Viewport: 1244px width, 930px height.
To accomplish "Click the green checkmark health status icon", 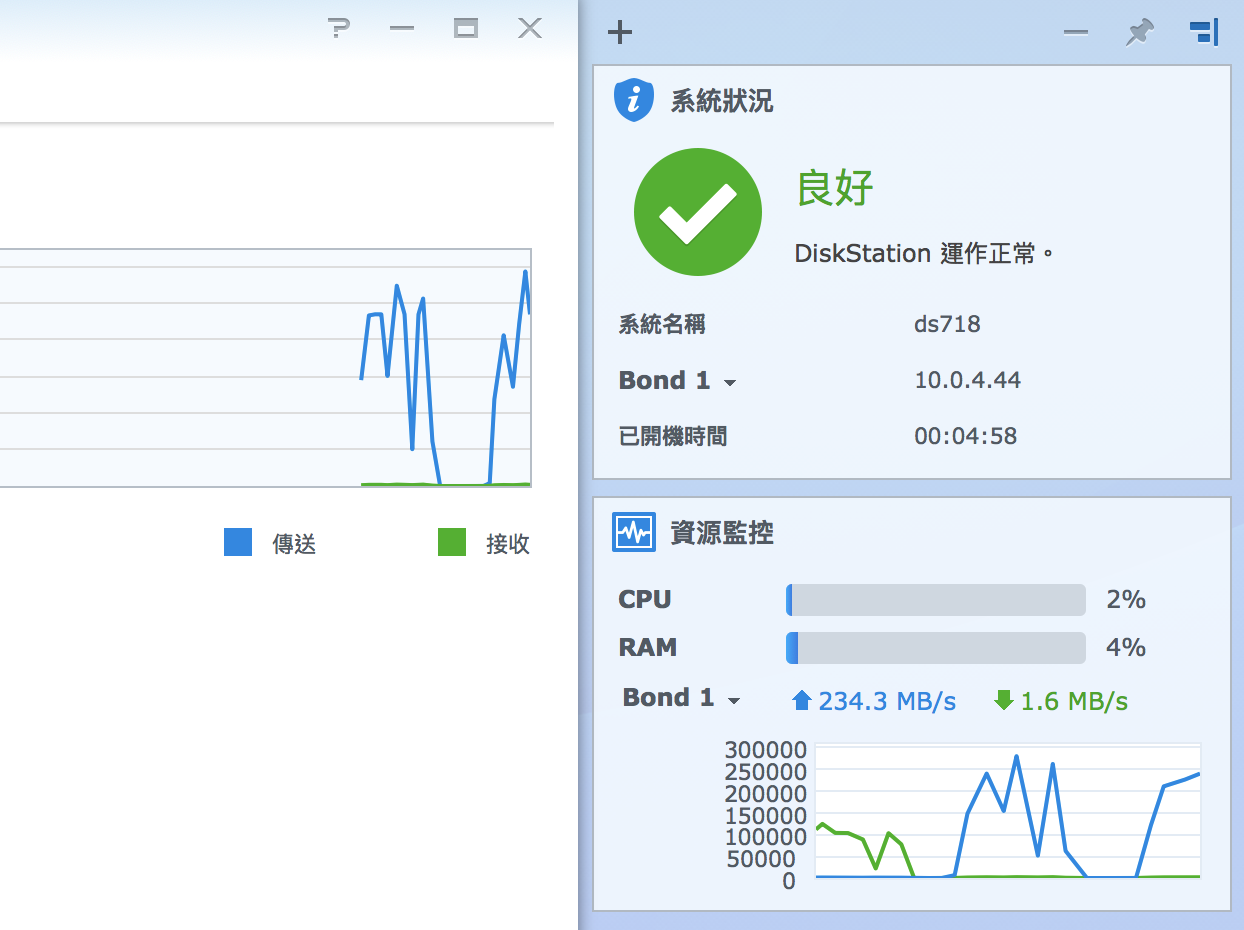I will pos(698,212).
